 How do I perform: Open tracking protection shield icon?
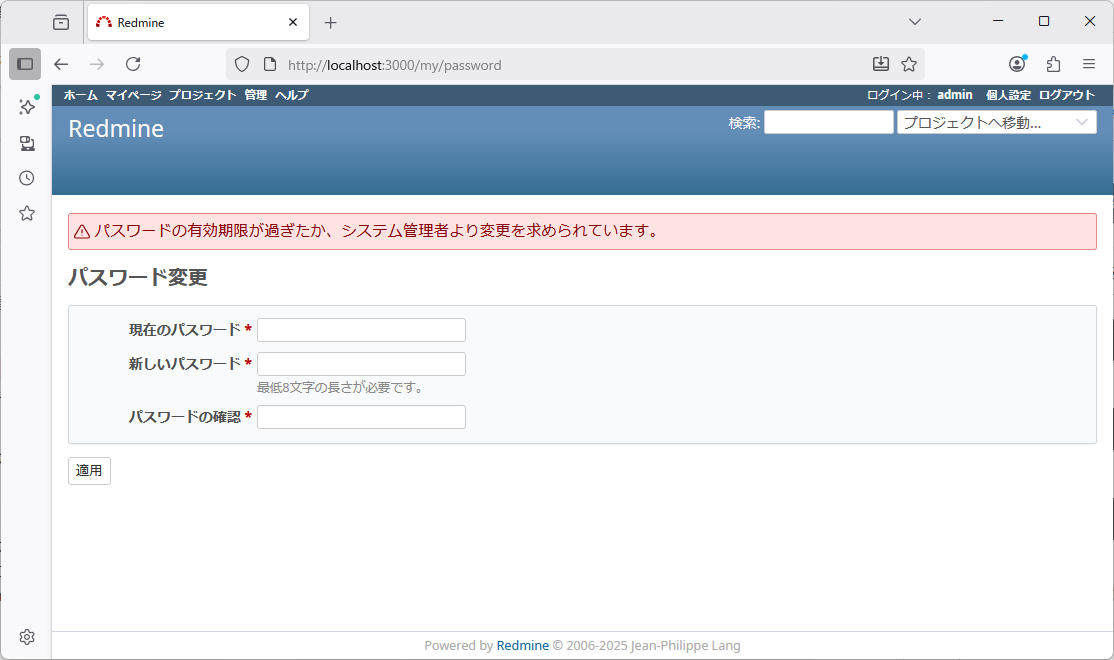tap(242, 65)
